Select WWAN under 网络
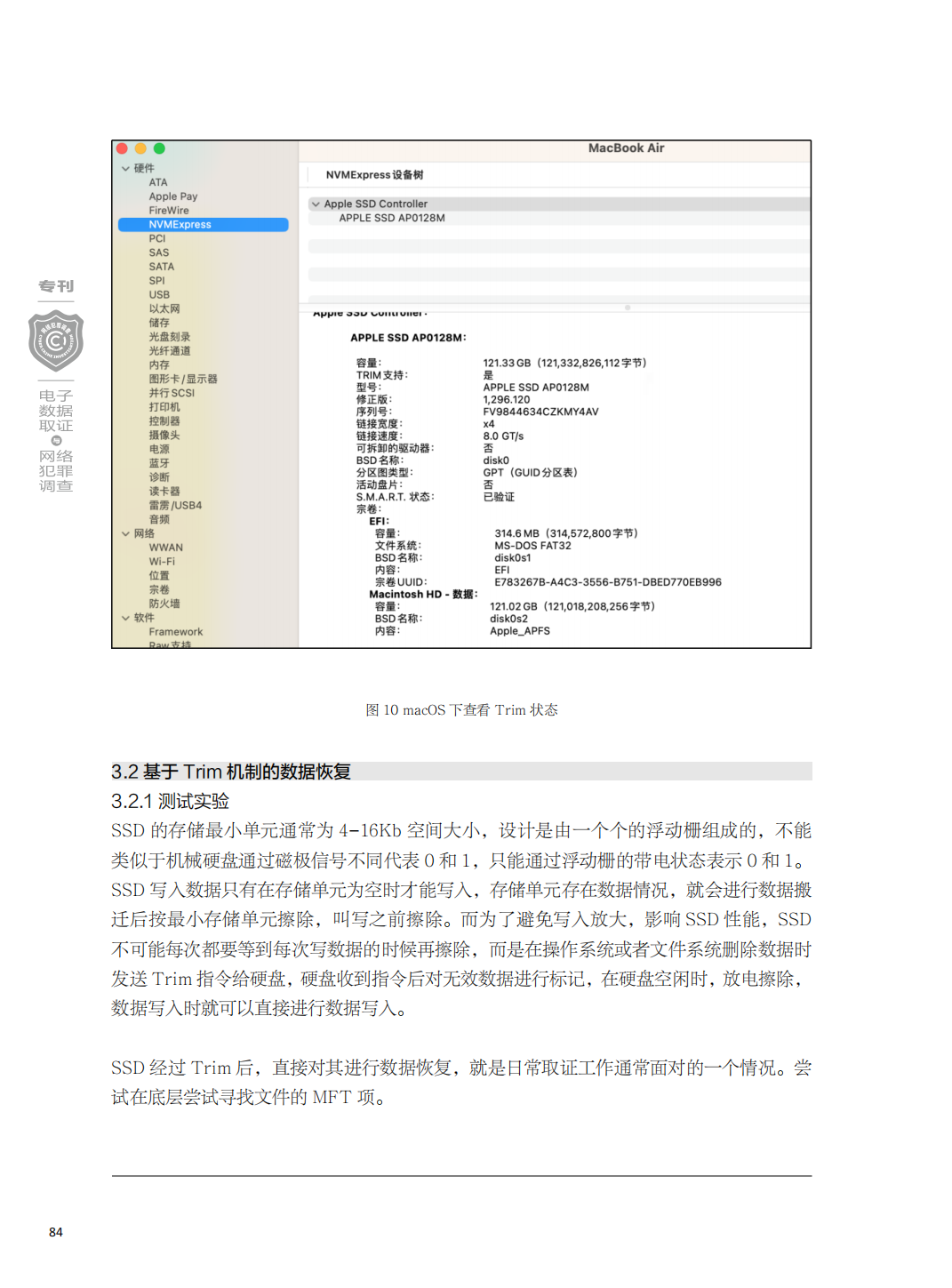This screenshot has height=1288, width=952. [166, 548]
